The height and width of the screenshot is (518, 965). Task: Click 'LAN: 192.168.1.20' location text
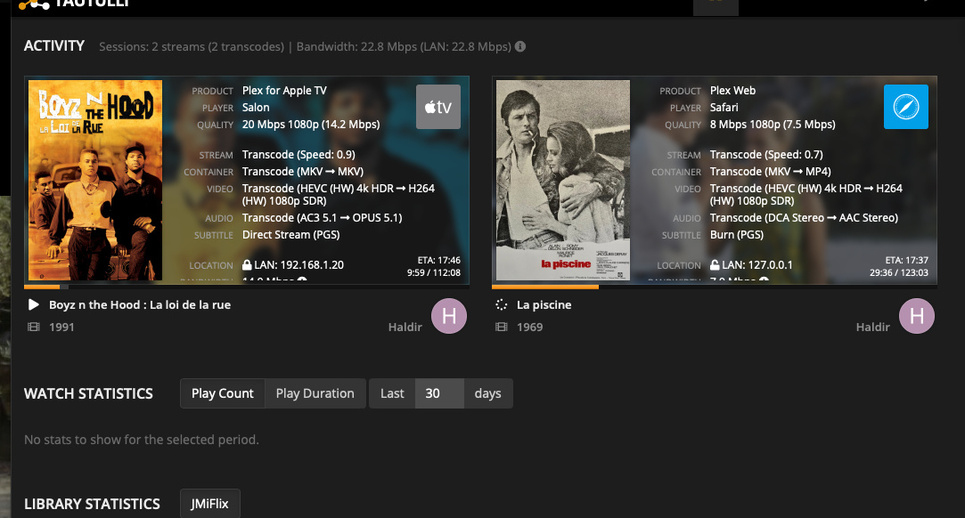click(299, 265)
